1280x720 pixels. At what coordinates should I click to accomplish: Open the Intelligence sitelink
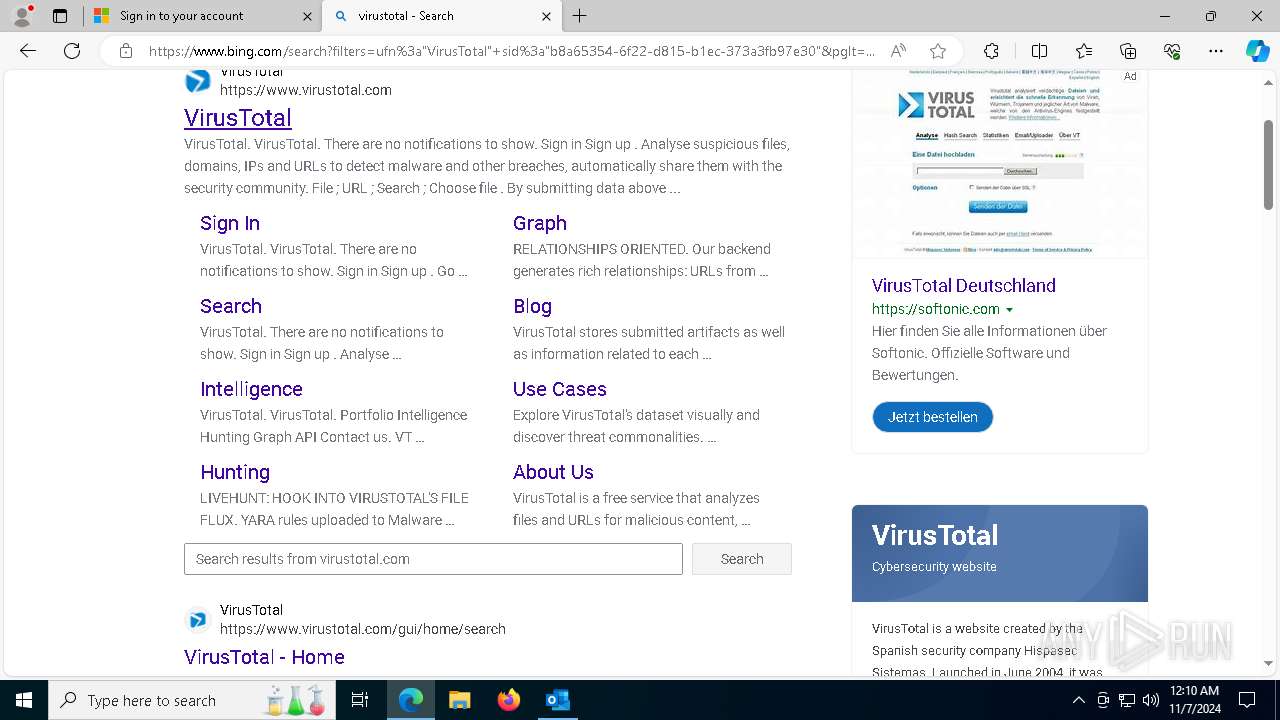click(251, 389)
